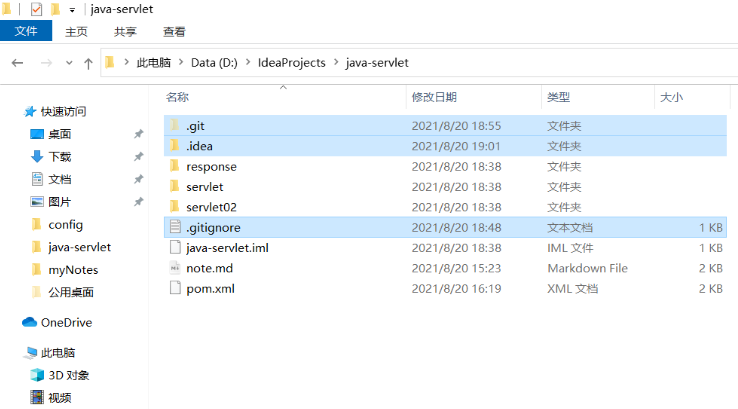Sort files by the 类型 column header
738x409 pixels.
coord(558,97)
